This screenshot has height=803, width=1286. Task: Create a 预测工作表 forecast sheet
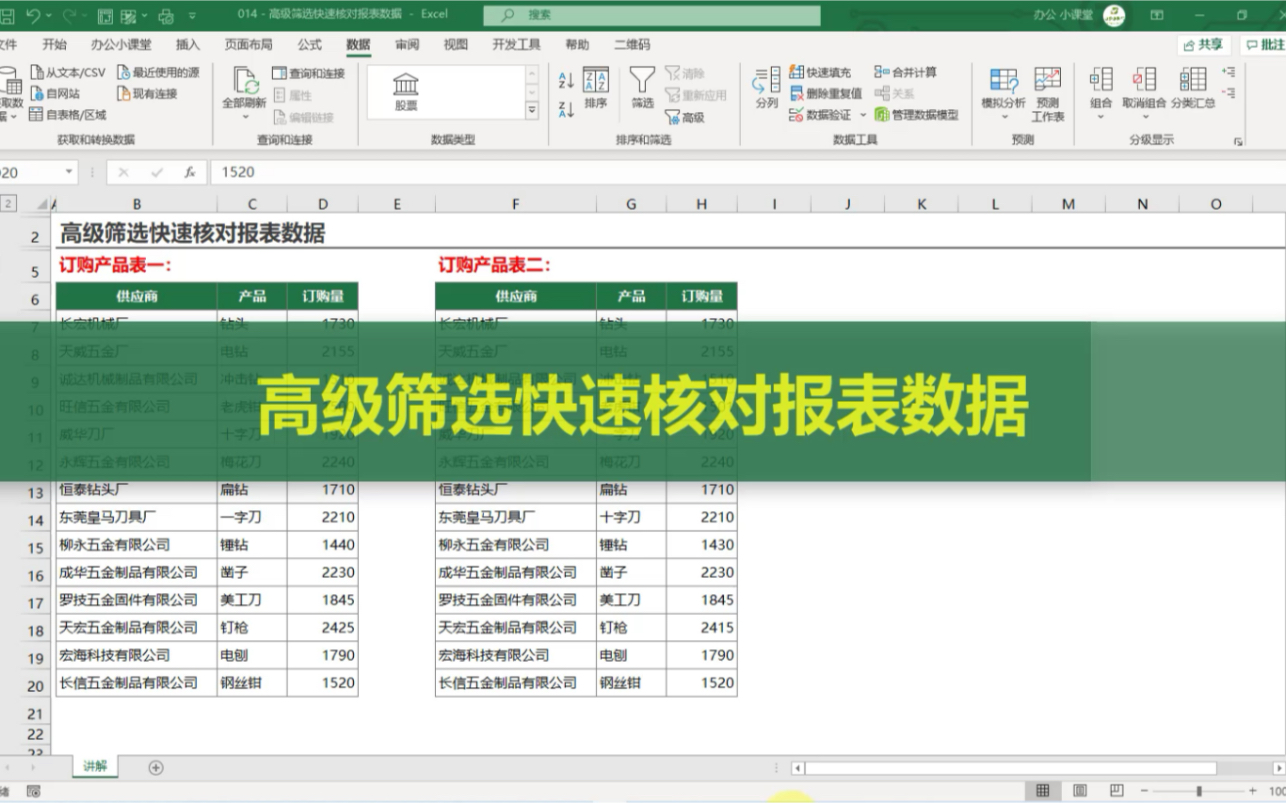(x=1048, y=93)
